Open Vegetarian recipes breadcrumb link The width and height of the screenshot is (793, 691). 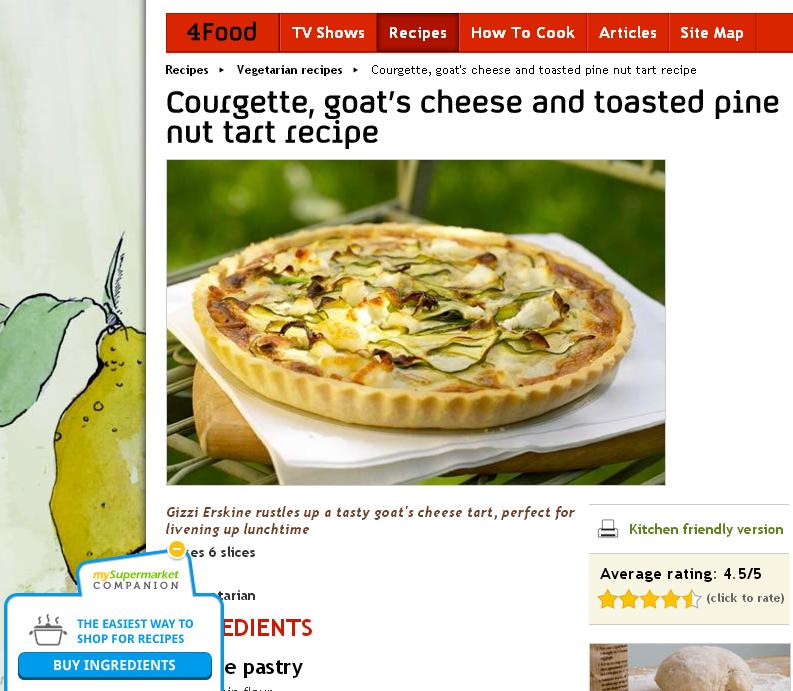(289, 70)
